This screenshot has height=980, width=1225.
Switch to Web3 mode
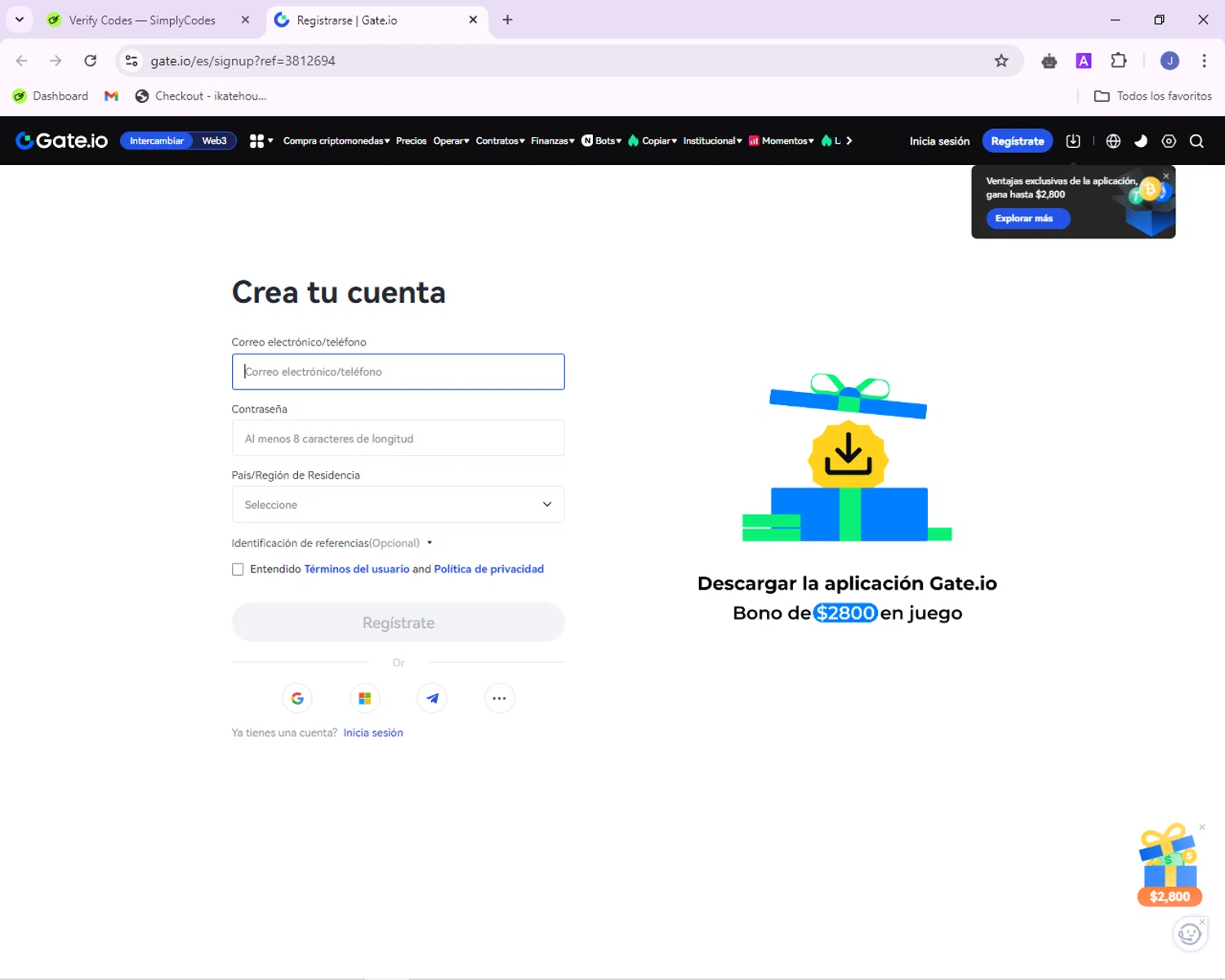point(215,140)
